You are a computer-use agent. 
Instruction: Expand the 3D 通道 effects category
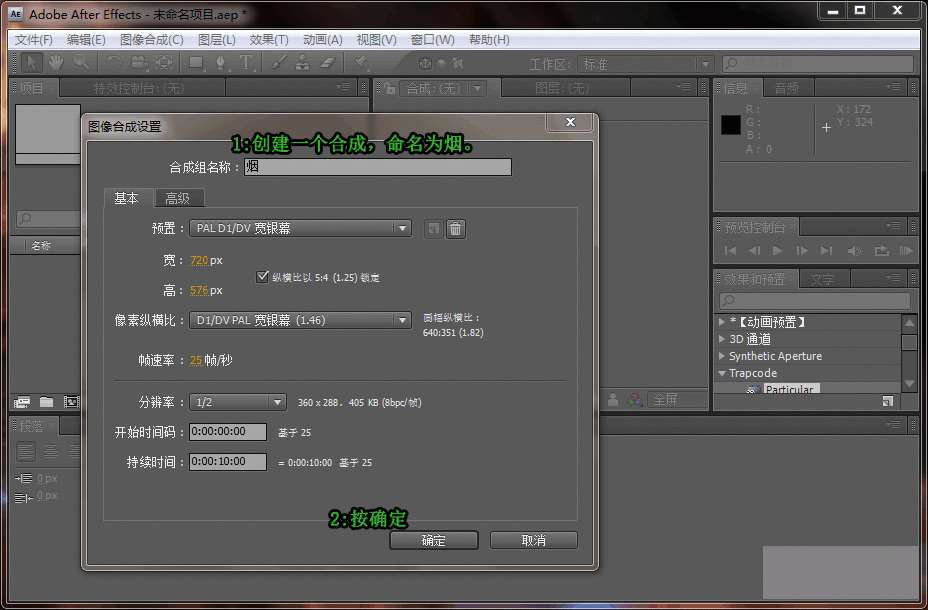click(x=721, y=339)
